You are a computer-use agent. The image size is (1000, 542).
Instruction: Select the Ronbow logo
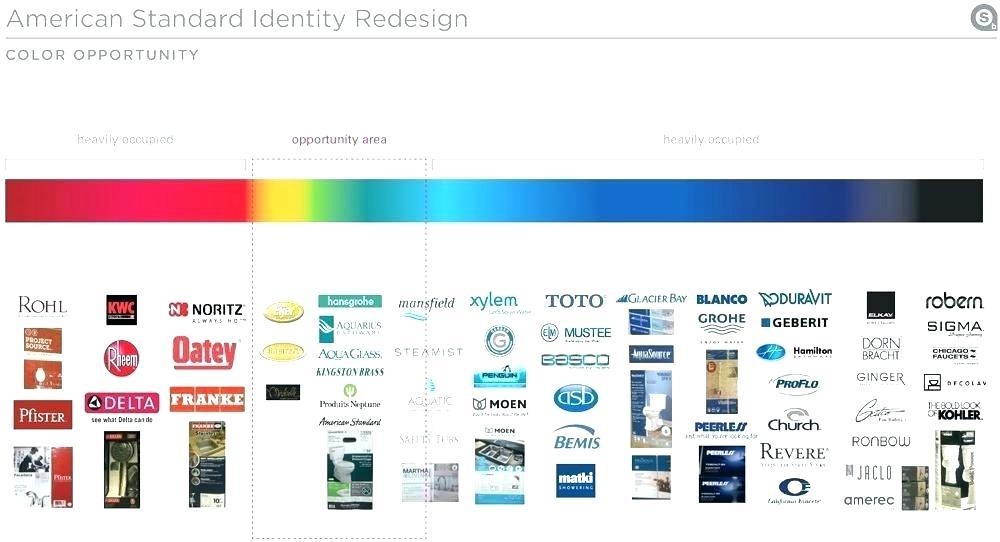coord(881,441)
